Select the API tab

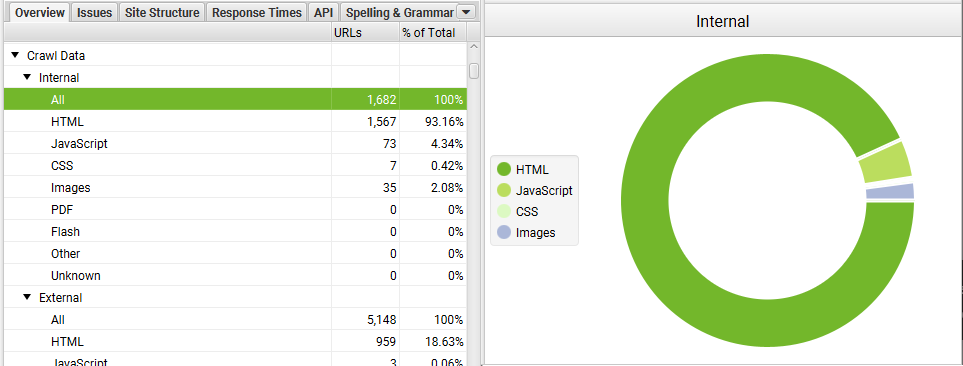(x=323, y=13)
